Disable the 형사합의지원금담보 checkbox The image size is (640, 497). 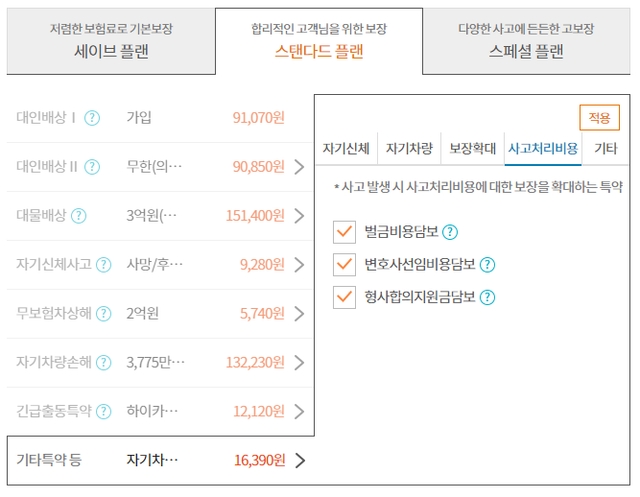345,297
